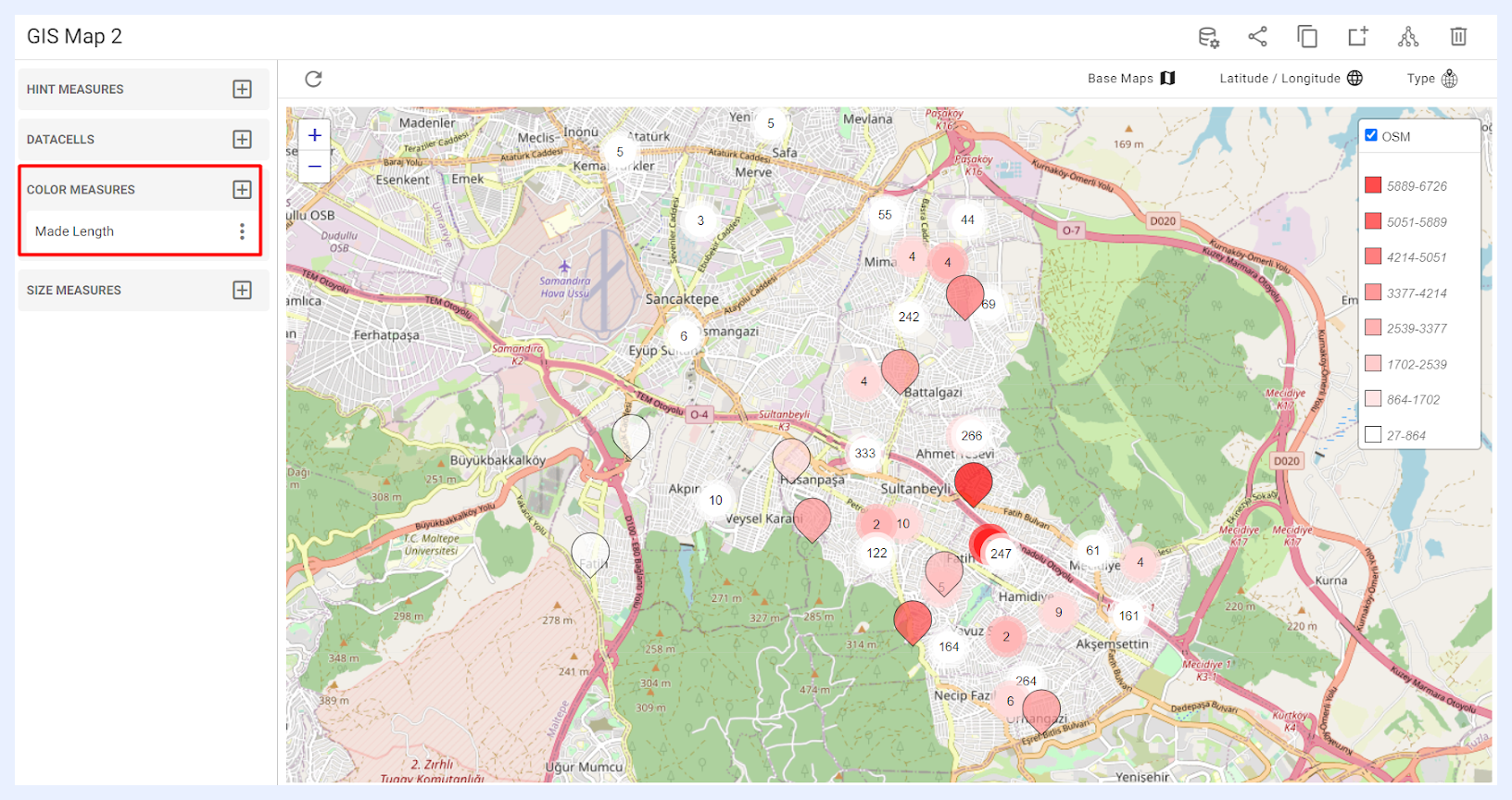Click the Base Maps label

coord(1120,79)
